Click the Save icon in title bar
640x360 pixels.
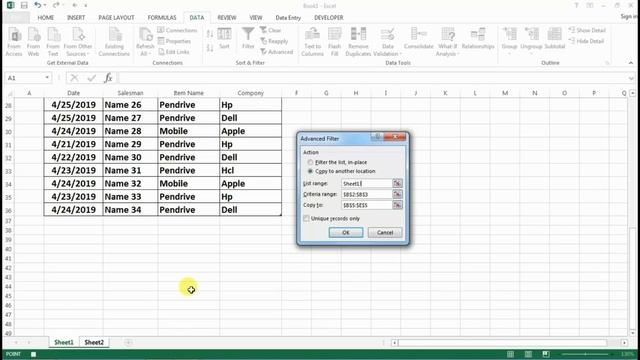[x=24, y=5]
